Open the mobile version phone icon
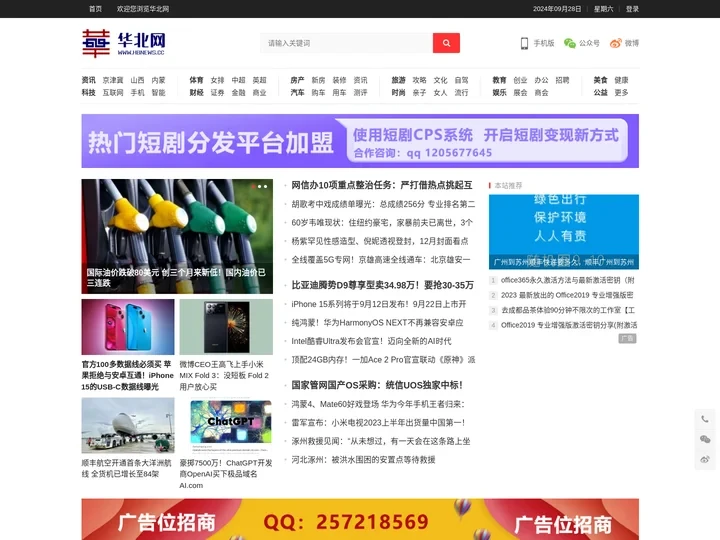 (524, 43)
